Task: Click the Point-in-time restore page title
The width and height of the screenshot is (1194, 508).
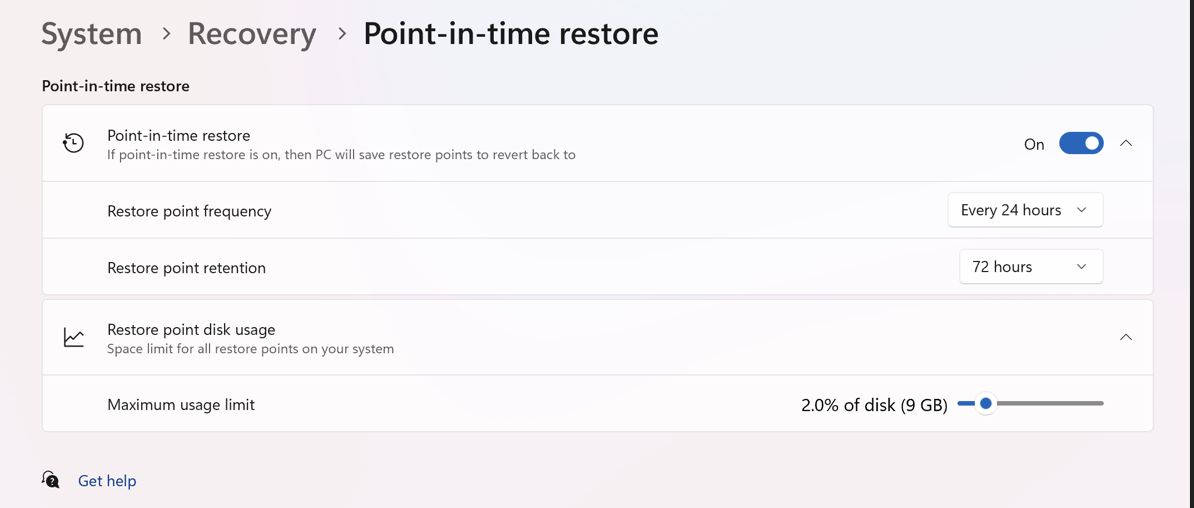Action: point(510,34)
